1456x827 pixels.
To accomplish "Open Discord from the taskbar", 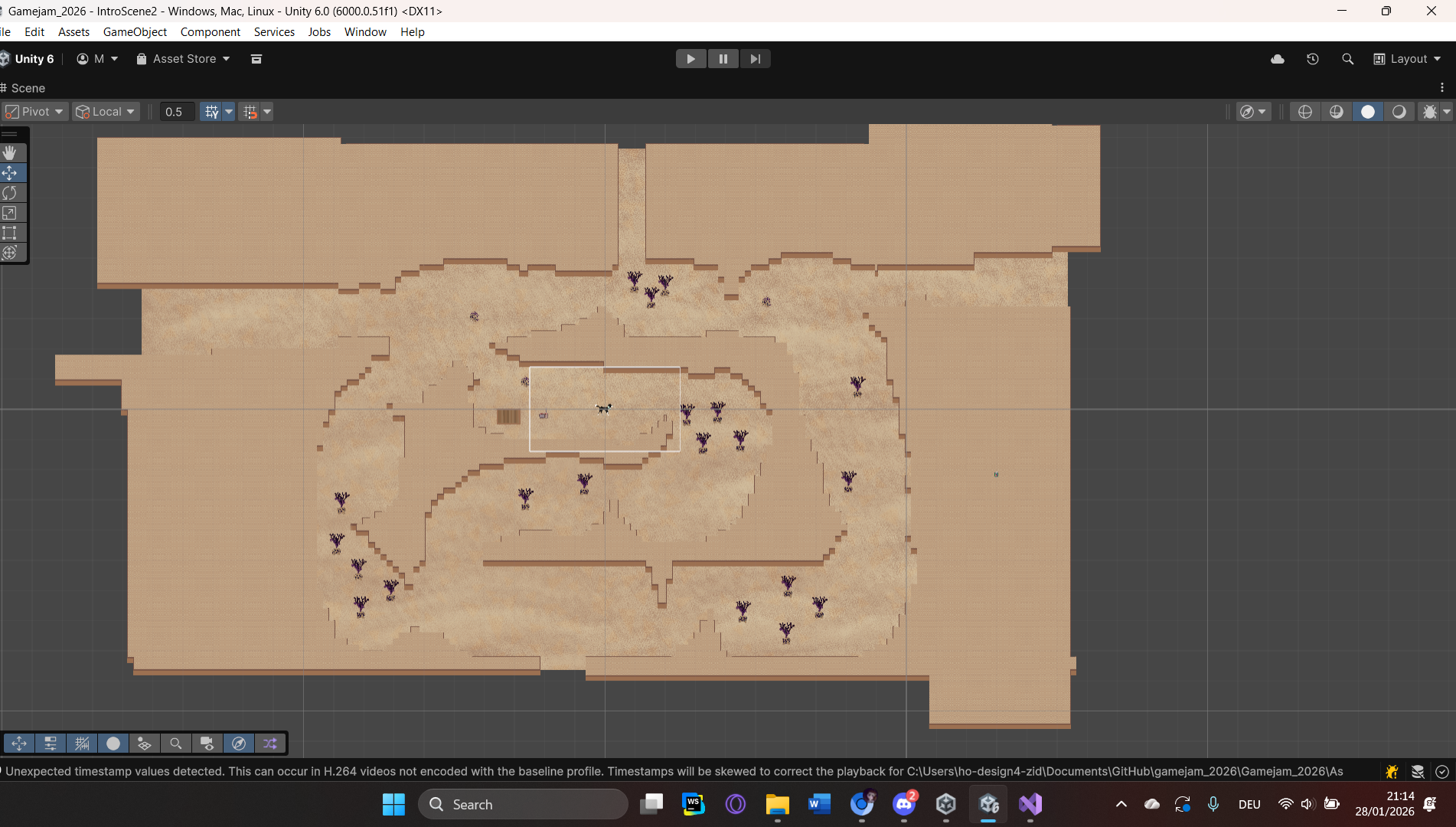I will [903, 804].
